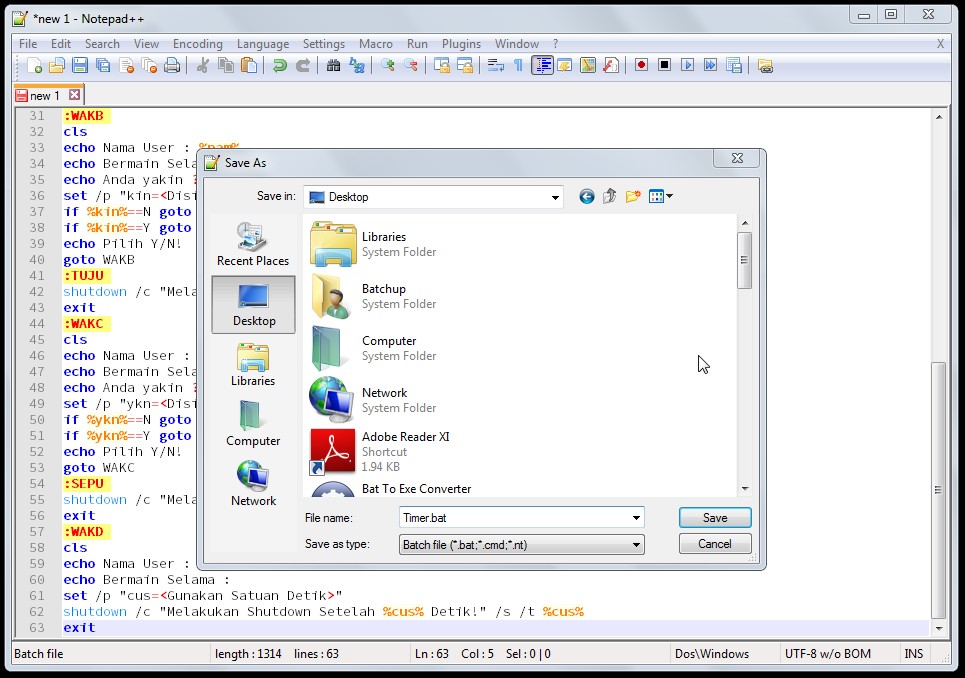
Task: Zoom in using the magnifier plus icon
Action: pos(387,65)
